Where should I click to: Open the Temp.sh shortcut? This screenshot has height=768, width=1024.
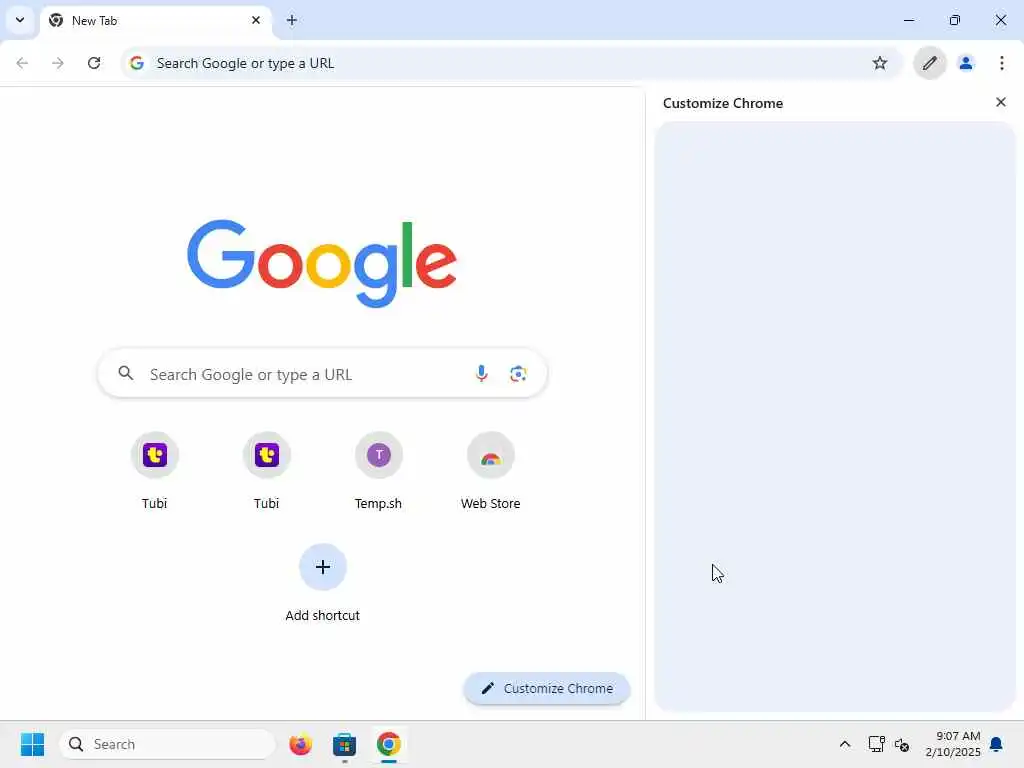coord(379,470)
